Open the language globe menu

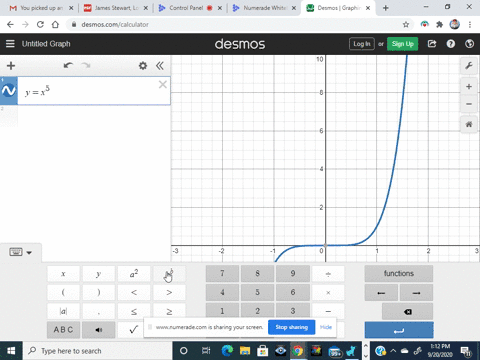pos(469,44)
